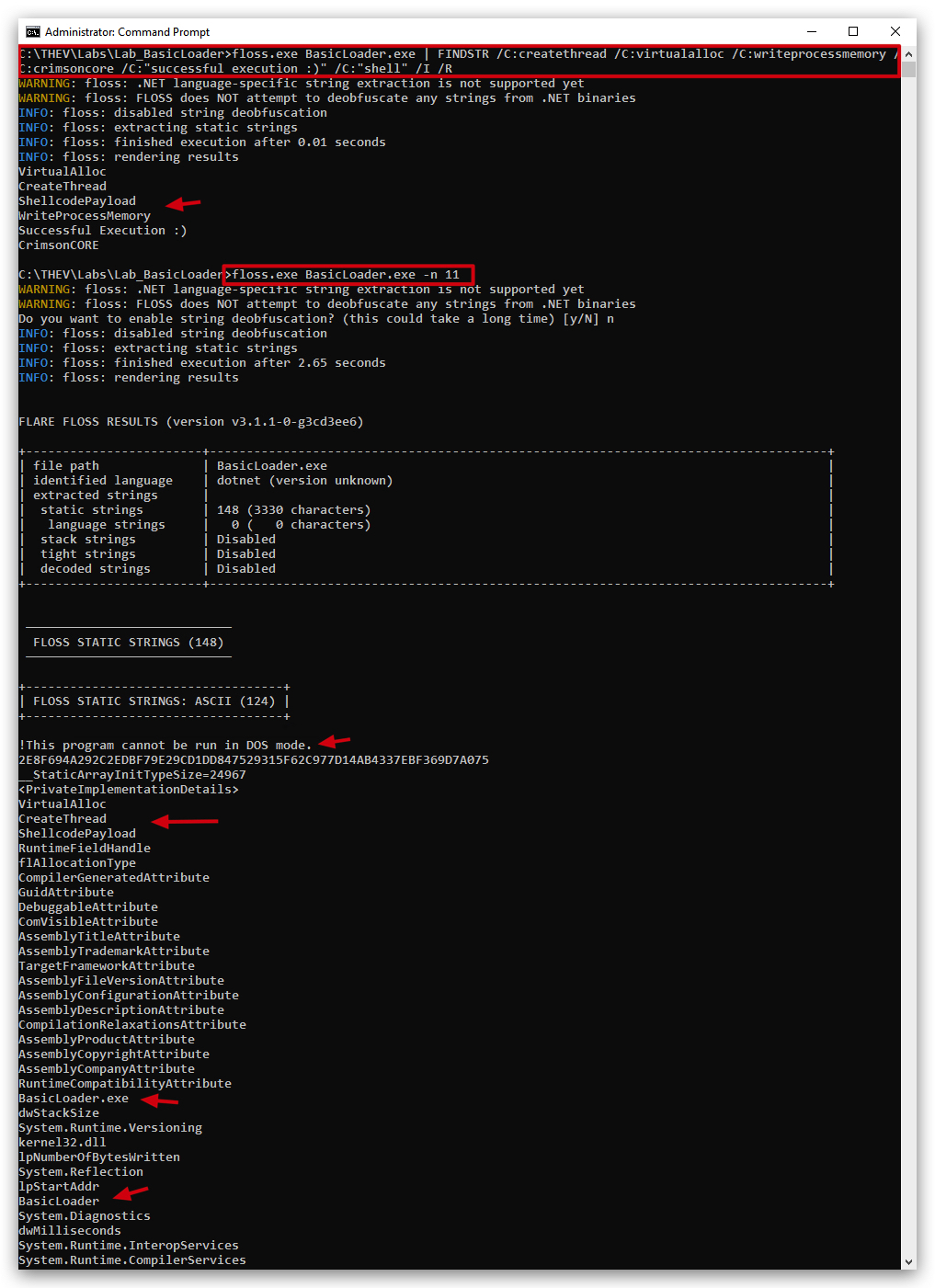Screen dimensions: 935x1288
Task: Select the 'FLARE FLOSS RESULTS' version line
Action: [191, 422]
